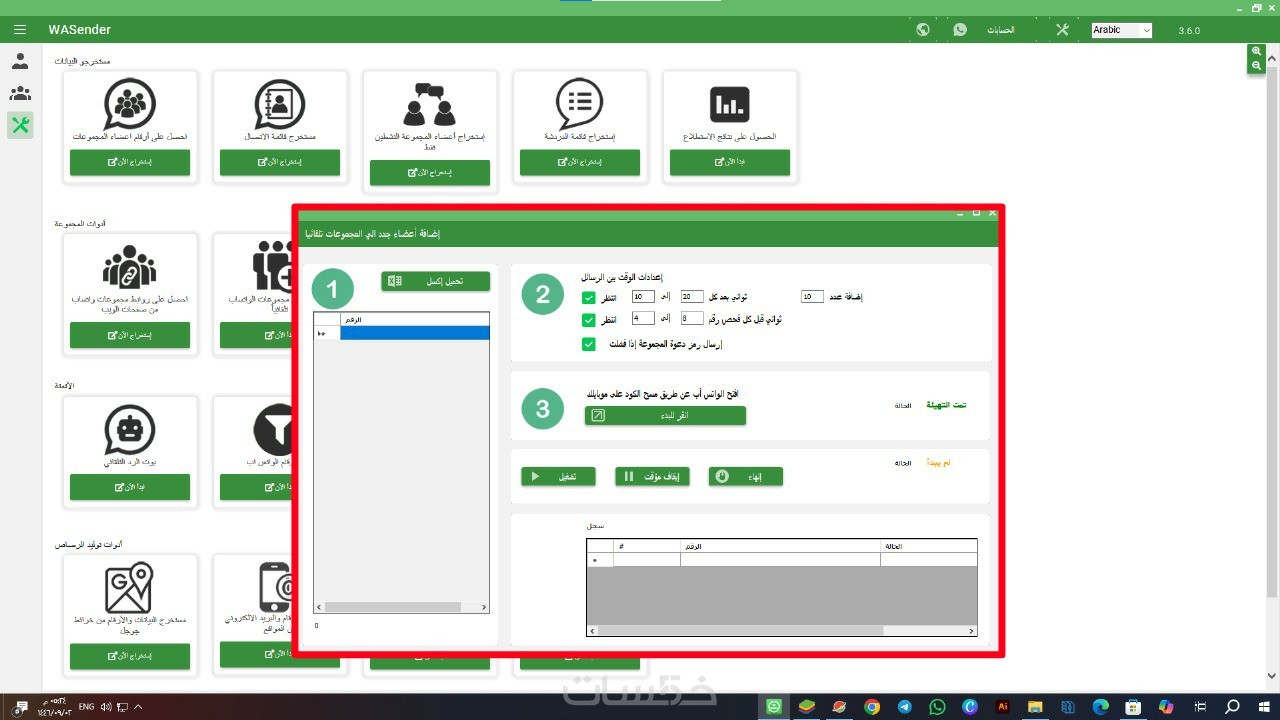Click wait-from field containing 10 in first row
The width and height of the screenshot is (1280, 720).
643,297
